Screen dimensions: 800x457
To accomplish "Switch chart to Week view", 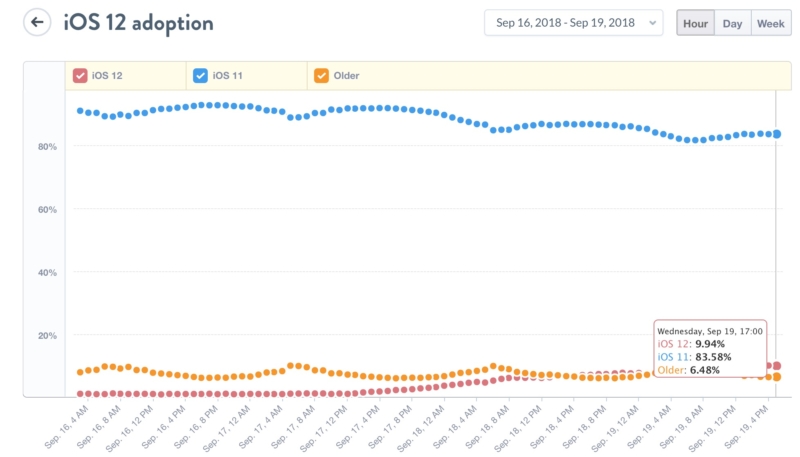I will pos(770,23).
